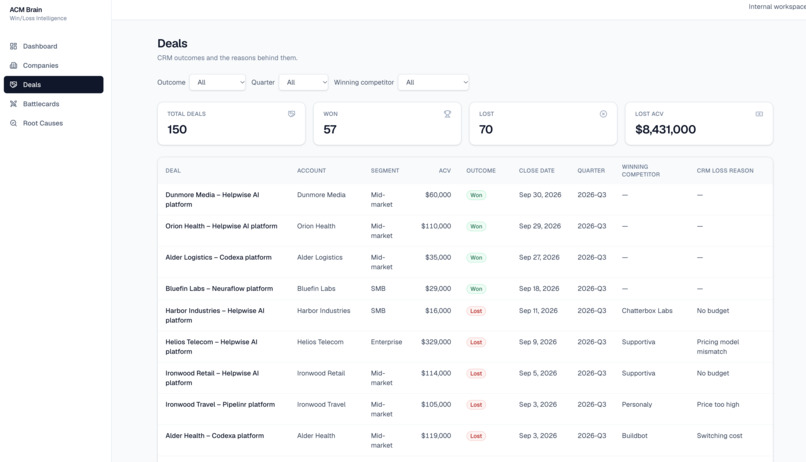Click the Pricing model mismatch loss reason
This screenshot has width=806, height=462.
pyautogui.click(x=718, y=347)
